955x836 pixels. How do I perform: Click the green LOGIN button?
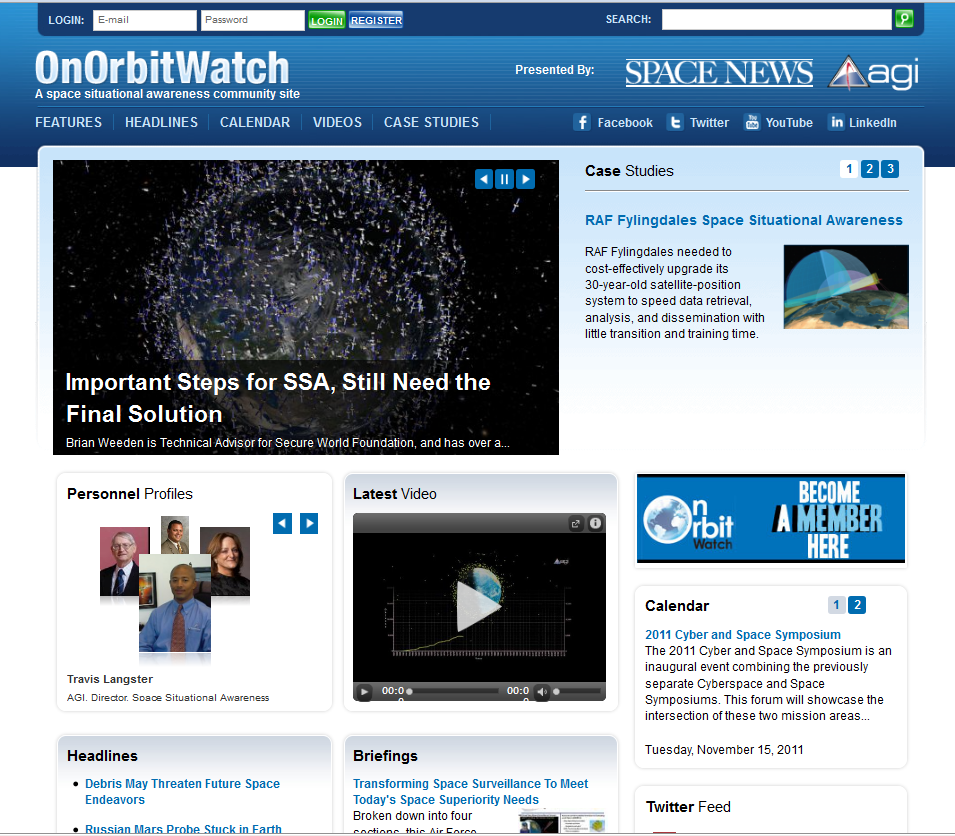[x=326, y=21]
